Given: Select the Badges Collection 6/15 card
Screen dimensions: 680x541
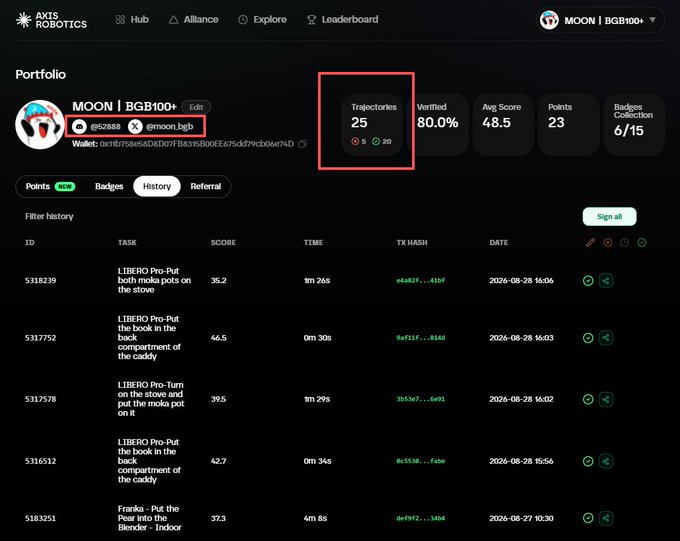Looking at the screenshot, I should pyautogui.click(x=634, y=125).
